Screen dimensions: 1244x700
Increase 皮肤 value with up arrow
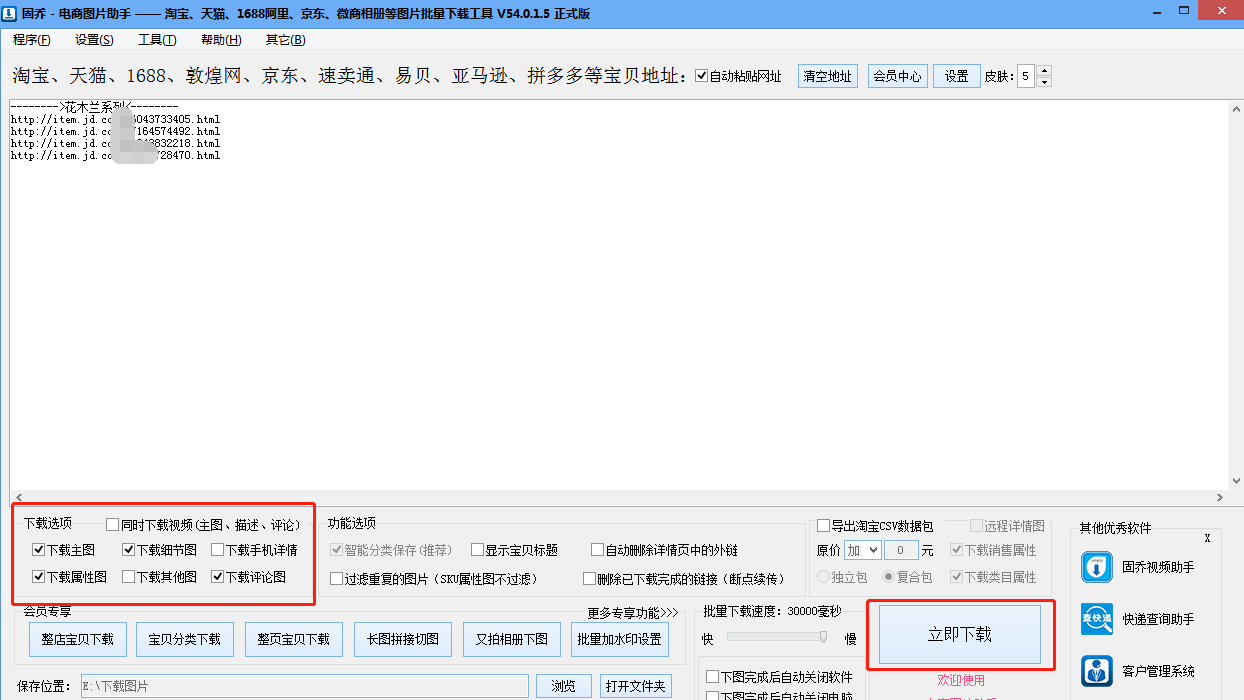coord(1044,71)
